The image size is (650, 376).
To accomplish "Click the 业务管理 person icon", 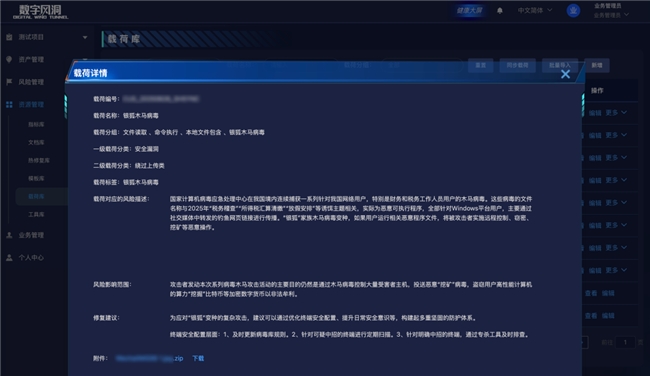I will (x=9, y=235).
